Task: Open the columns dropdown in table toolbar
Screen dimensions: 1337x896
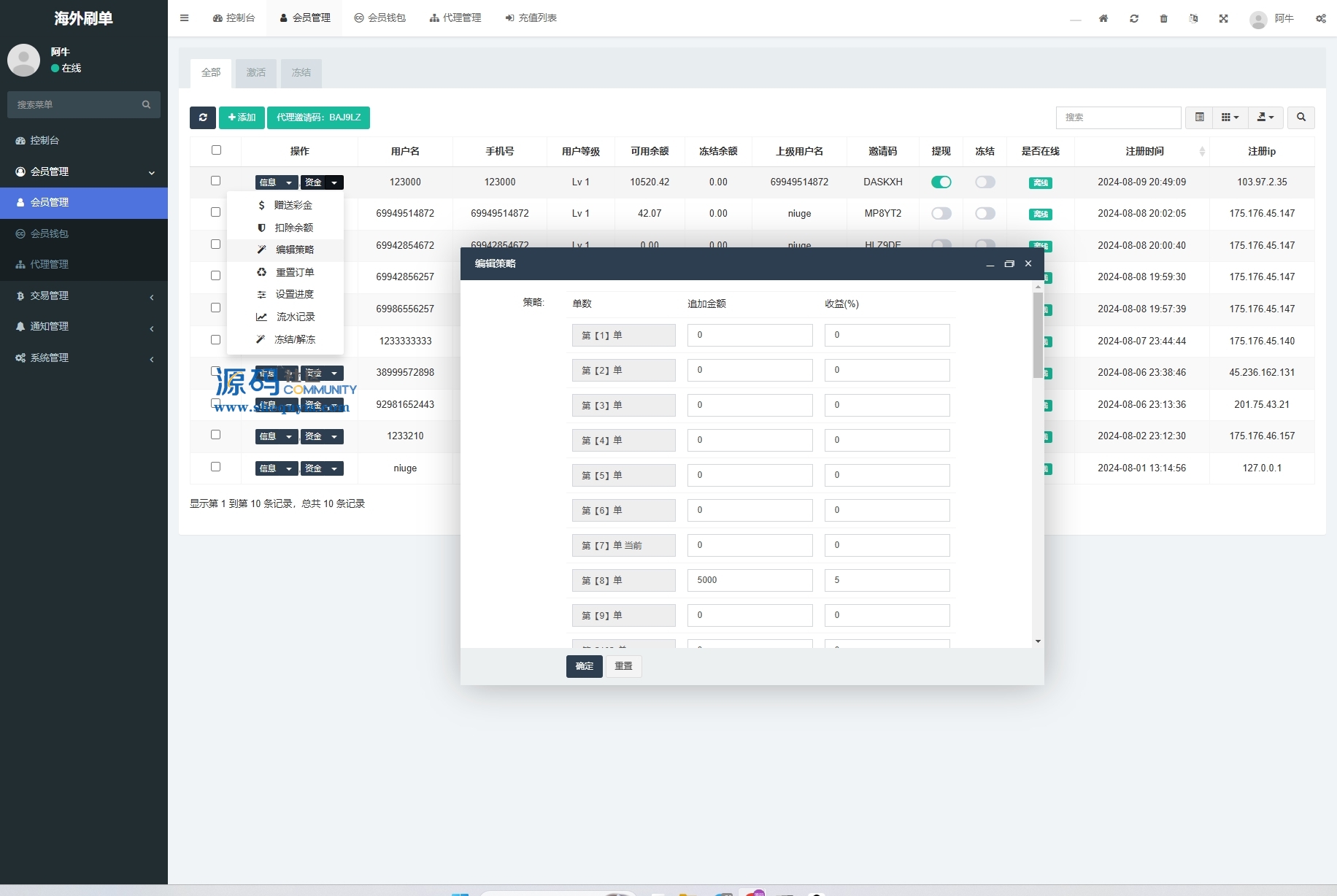Action: tap(1230, 117)
